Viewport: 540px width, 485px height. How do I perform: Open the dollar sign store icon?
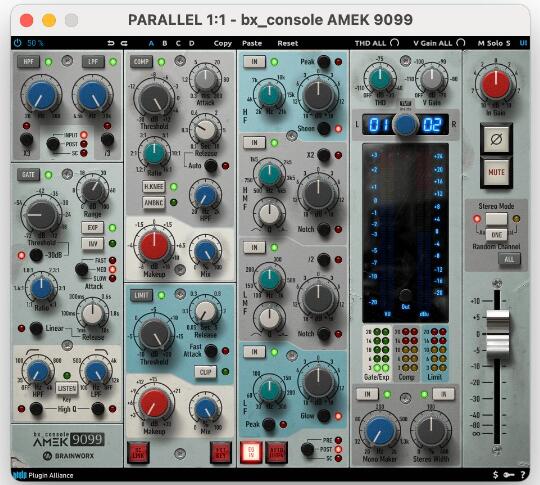[495, 475]
